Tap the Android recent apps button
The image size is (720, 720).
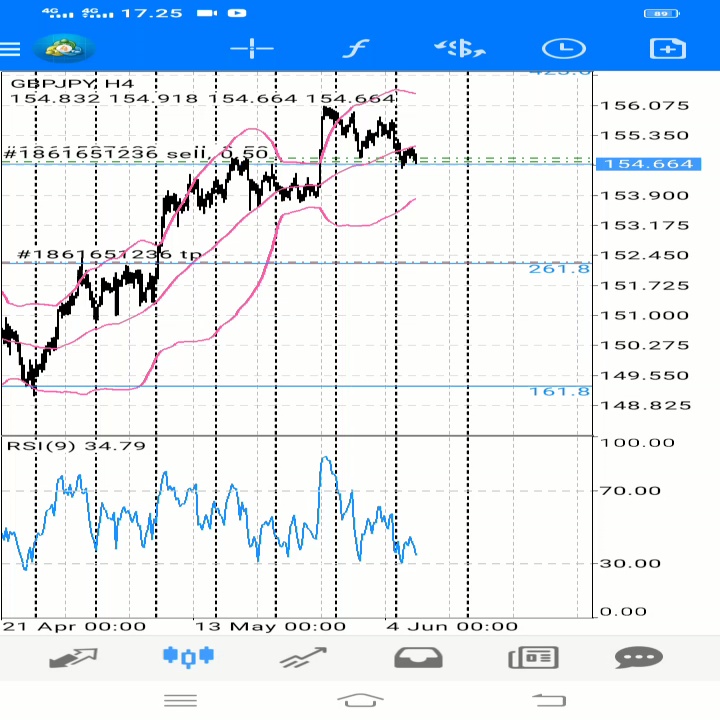tap(180, 700)
